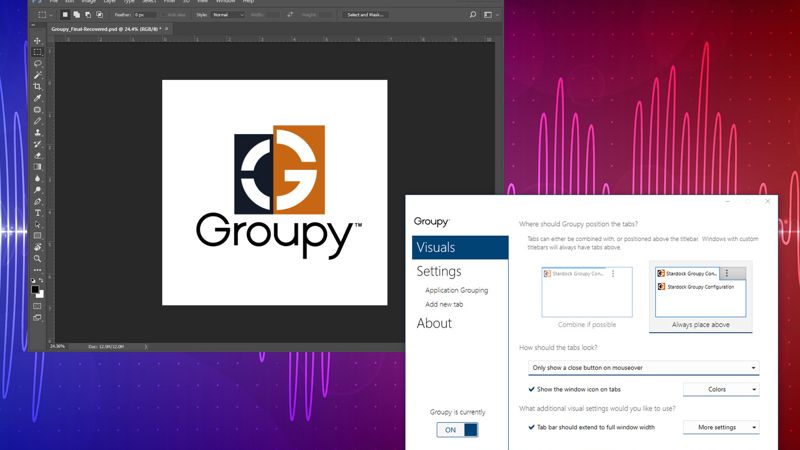The image size is (800, 450).
Task: Select the Hand tool
Action: pyautogui.click(x=37, y=247)
